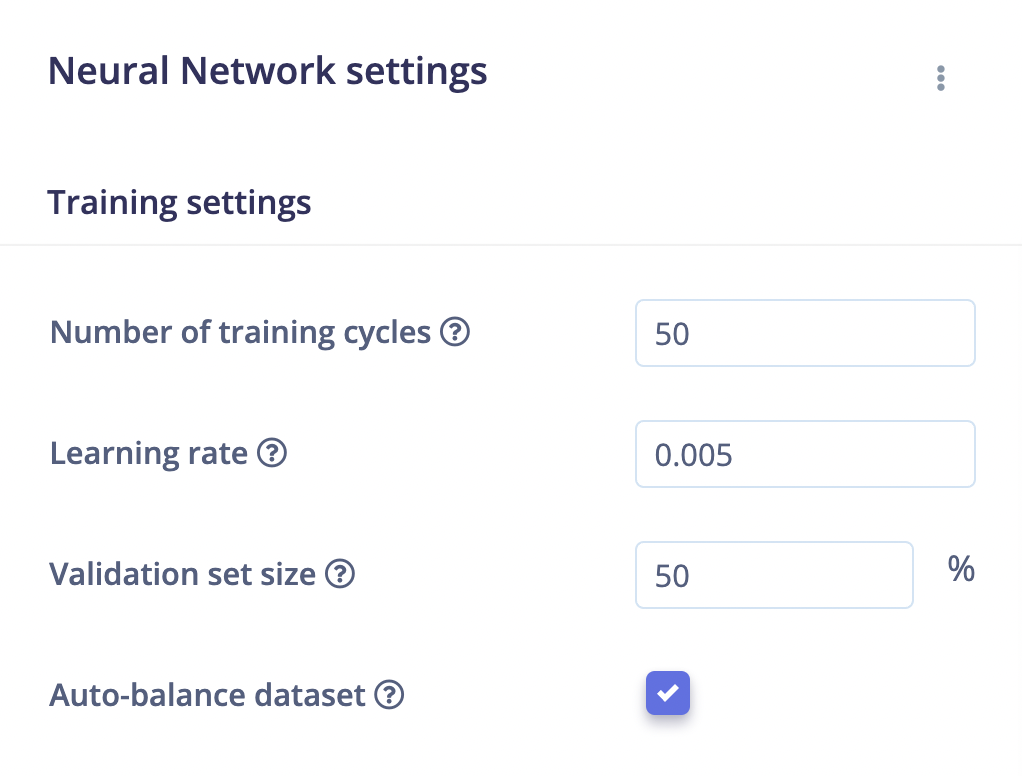Disable the Auto-balance dataset checkbox

coord(668,693)
